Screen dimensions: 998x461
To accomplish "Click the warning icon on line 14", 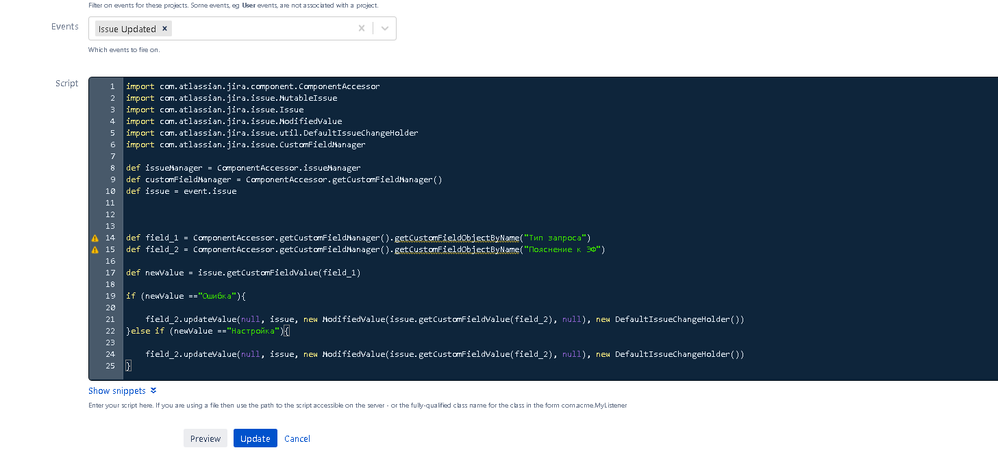I will (x=95, y=238).
